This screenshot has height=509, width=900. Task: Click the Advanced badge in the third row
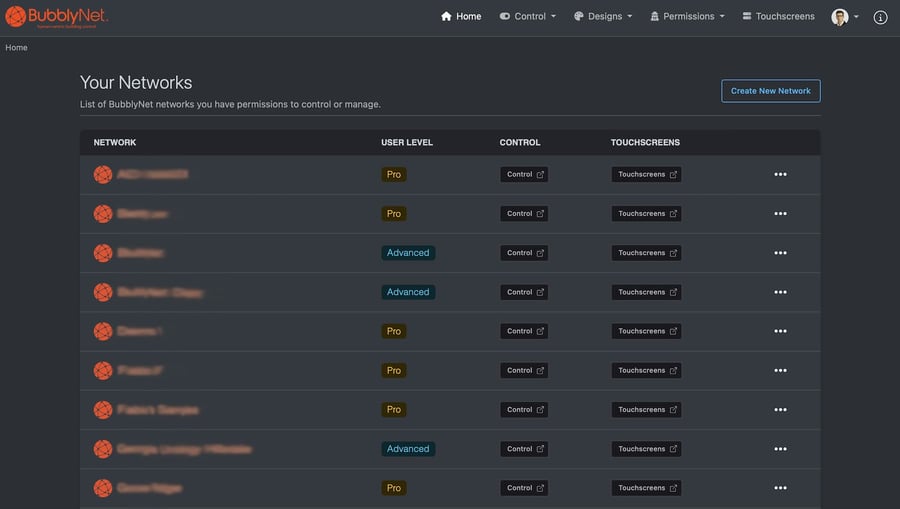click(408, 253)
